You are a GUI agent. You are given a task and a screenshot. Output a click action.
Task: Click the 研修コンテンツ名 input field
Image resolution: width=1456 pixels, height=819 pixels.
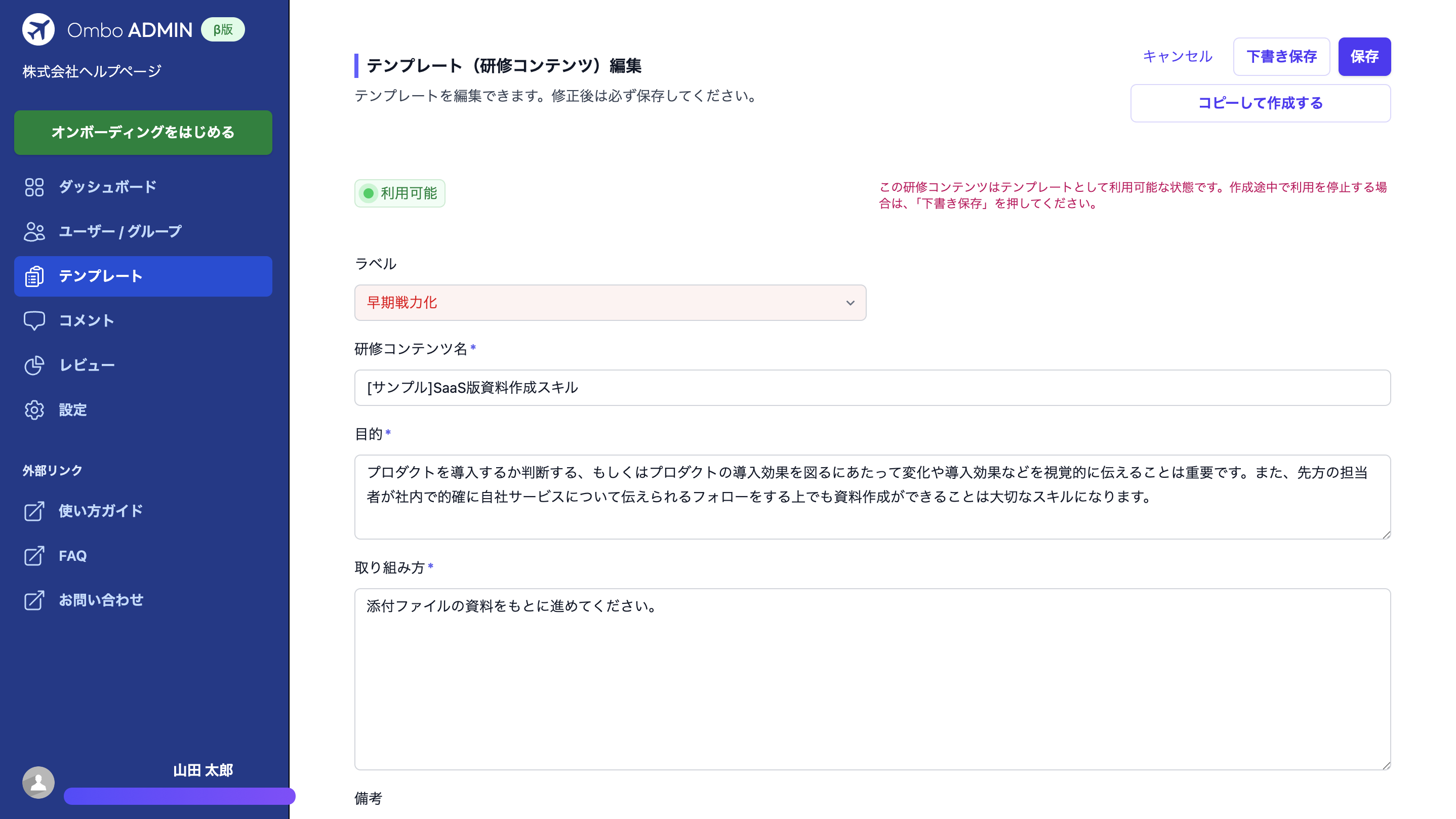[x=872, y=388]
